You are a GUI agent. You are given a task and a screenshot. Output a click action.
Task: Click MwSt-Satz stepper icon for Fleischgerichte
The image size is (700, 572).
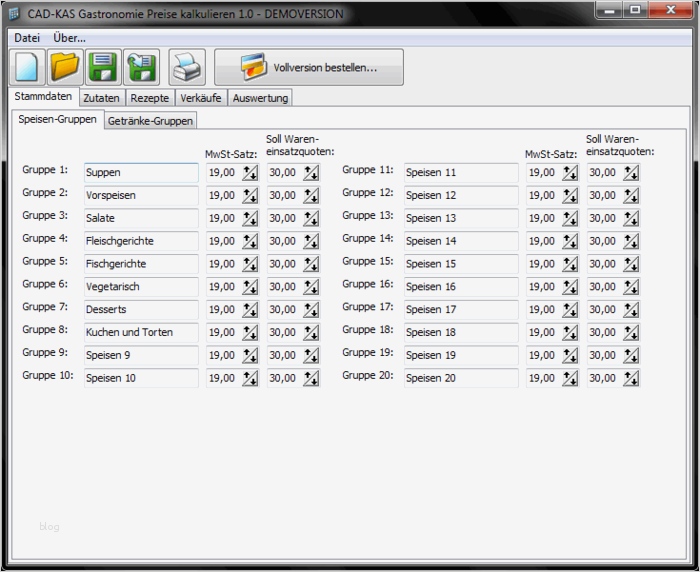[x=250, y=241]
